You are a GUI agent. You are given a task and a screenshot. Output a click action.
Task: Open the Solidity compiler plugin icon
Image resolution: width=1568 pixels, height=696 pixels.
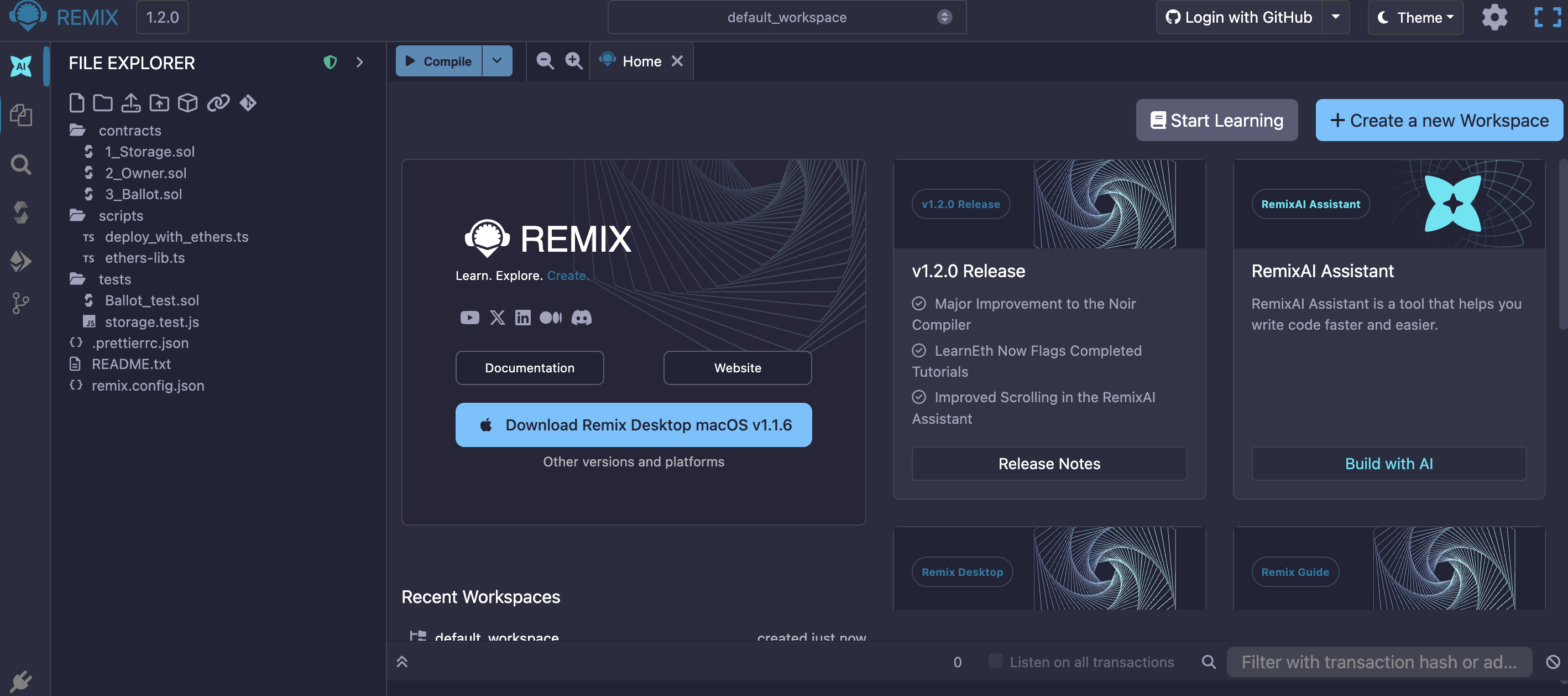(20, 212)
